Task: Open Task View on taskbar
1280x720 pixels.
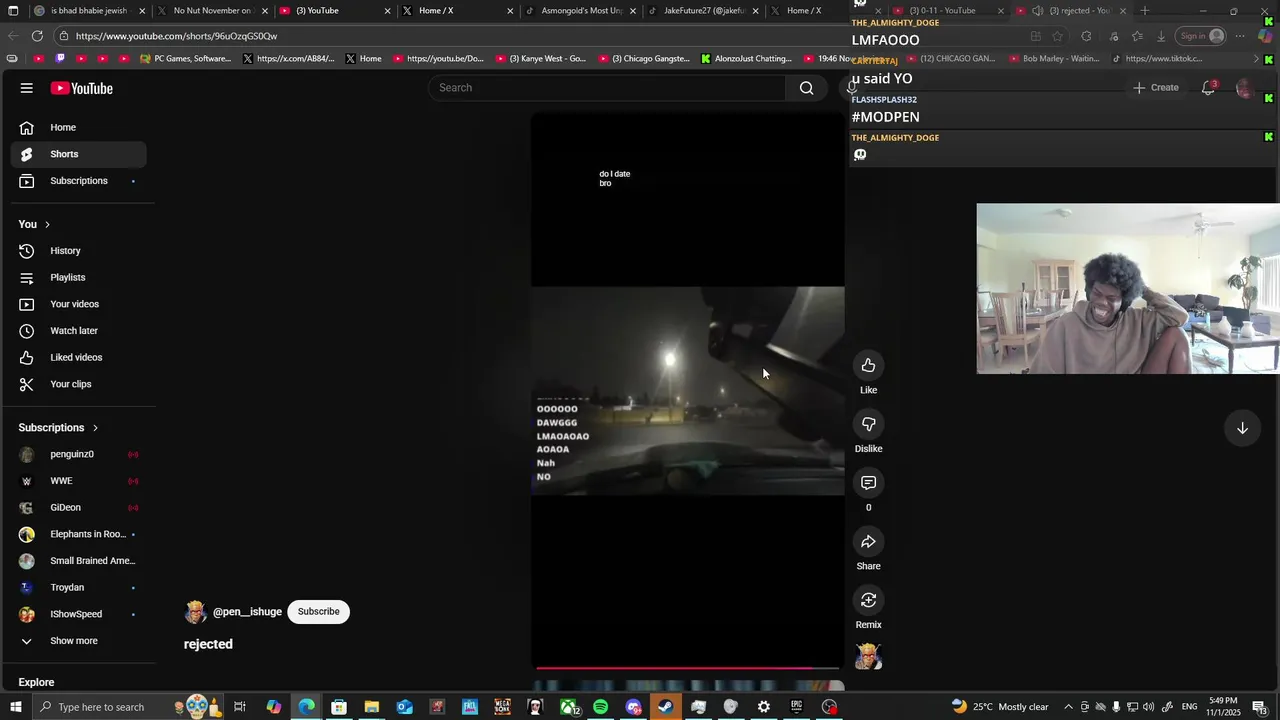Action: tap(240, 707)
